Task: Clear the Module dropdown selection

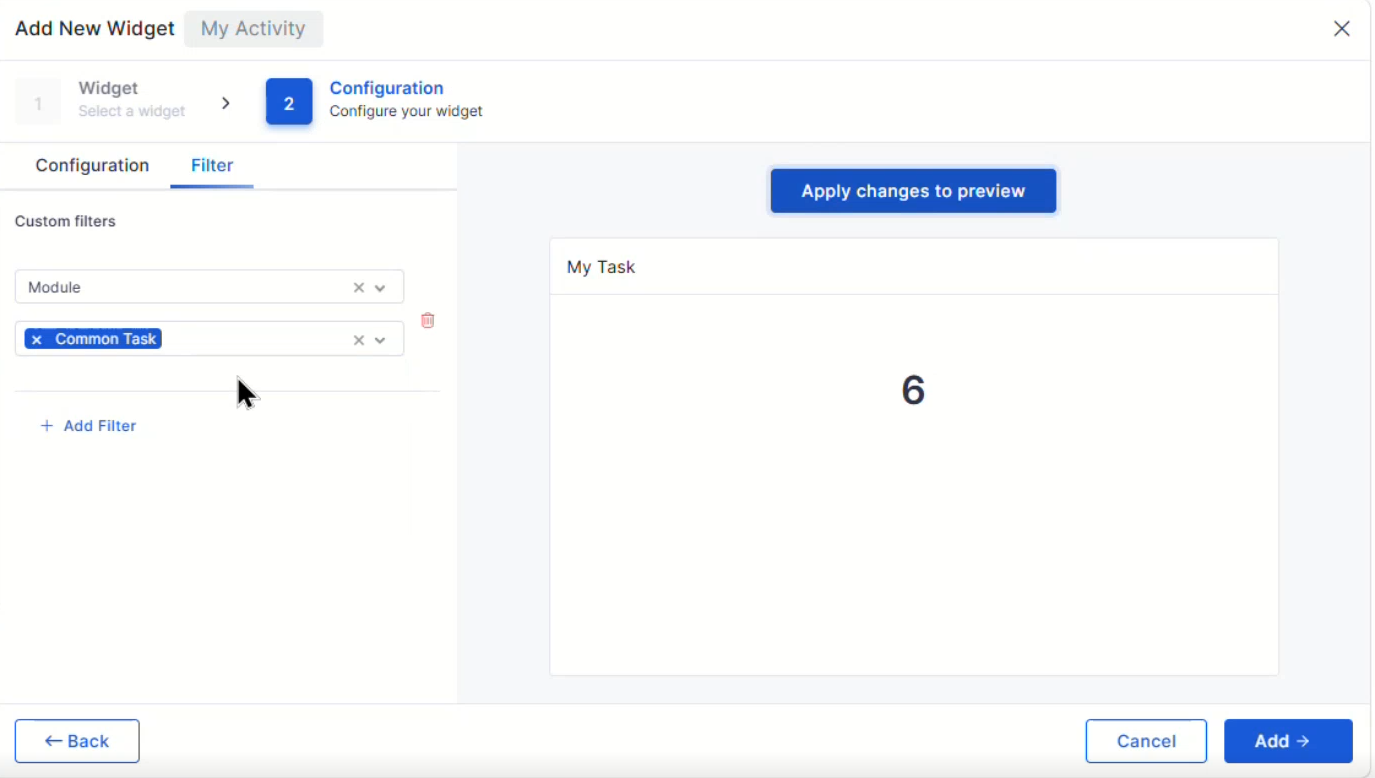Action: coord(359,288)
